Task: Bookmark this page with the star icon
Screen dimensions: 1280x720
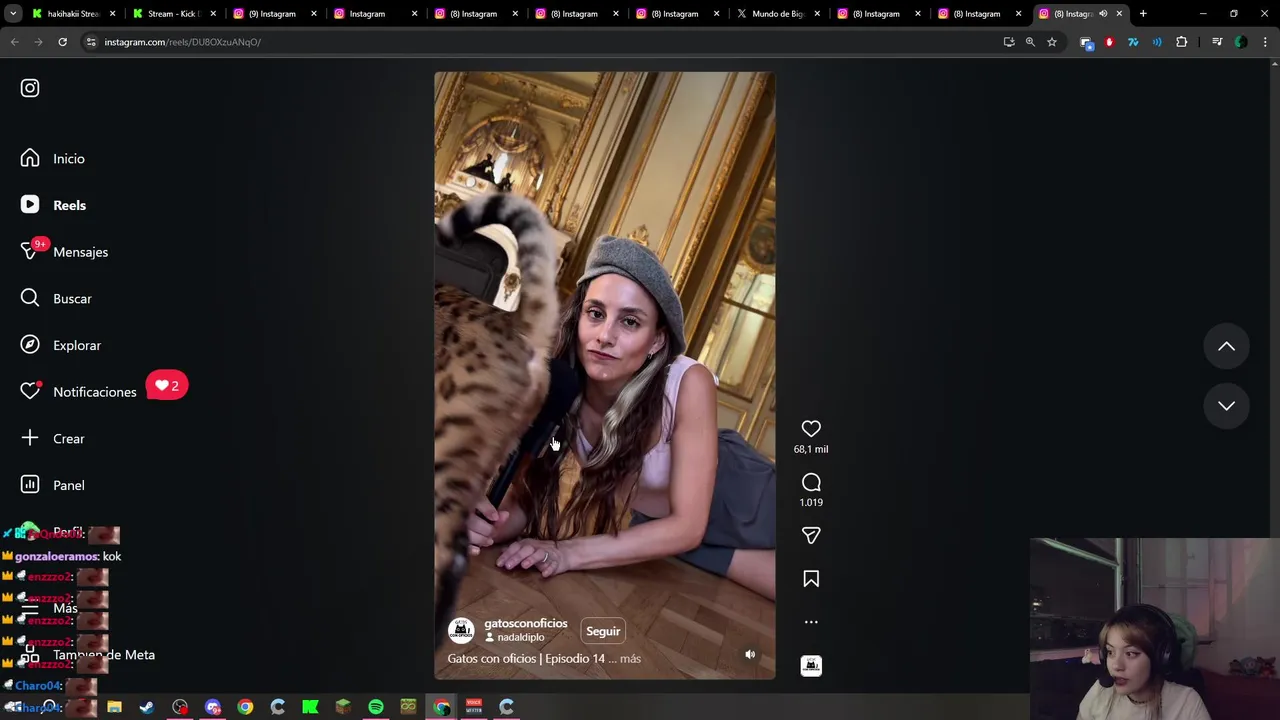Action: [1052, 42]
